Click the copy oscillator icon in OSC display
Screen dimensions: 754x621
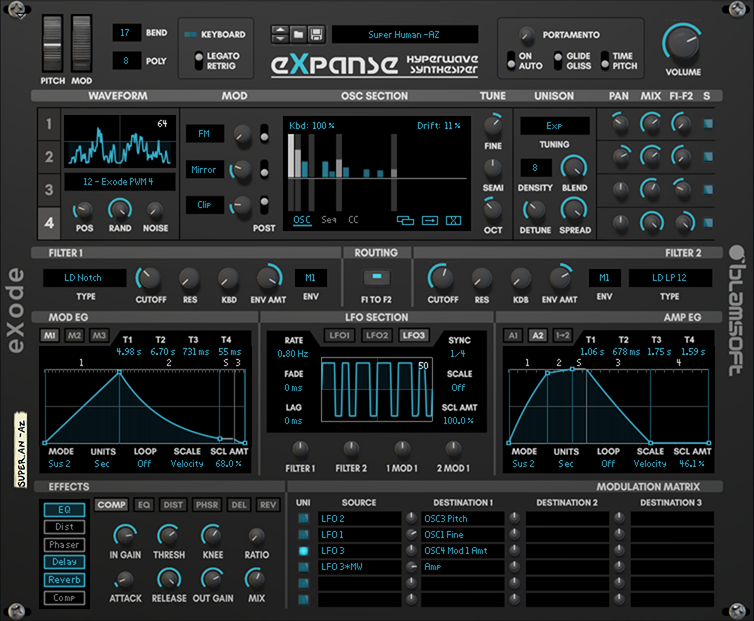point(405,220)
